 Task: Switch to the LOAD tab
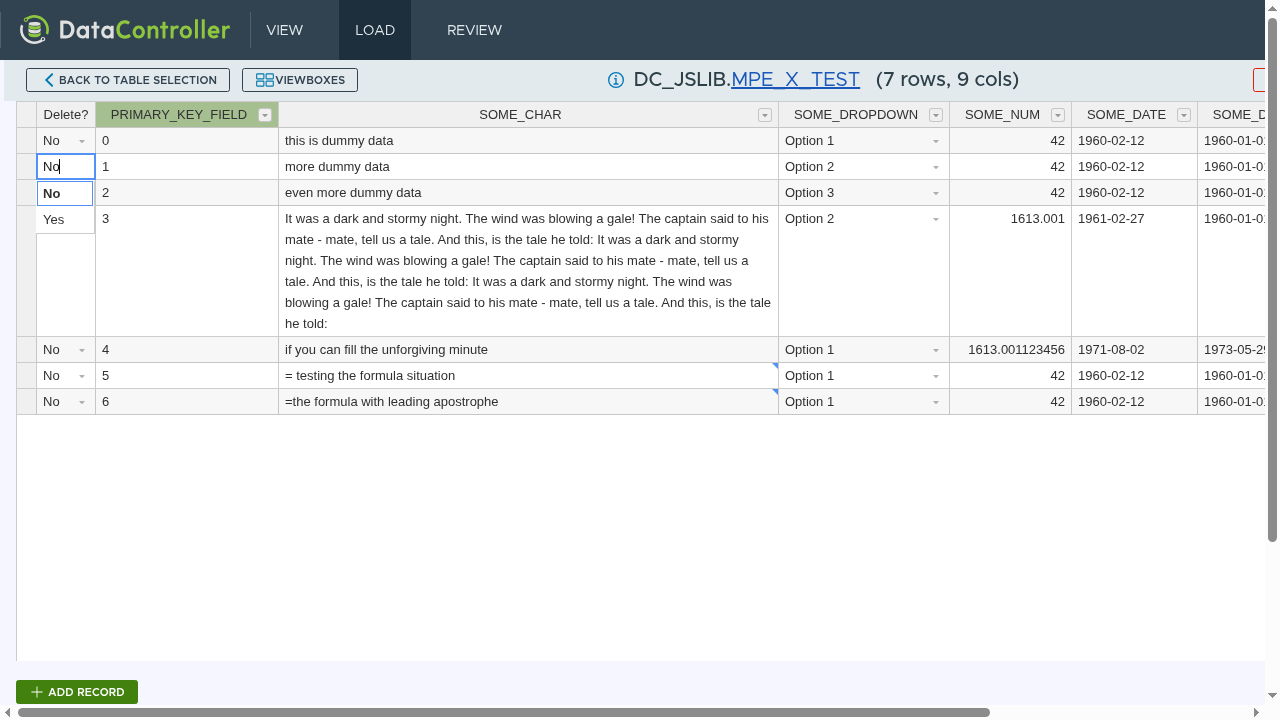[375, 30]
